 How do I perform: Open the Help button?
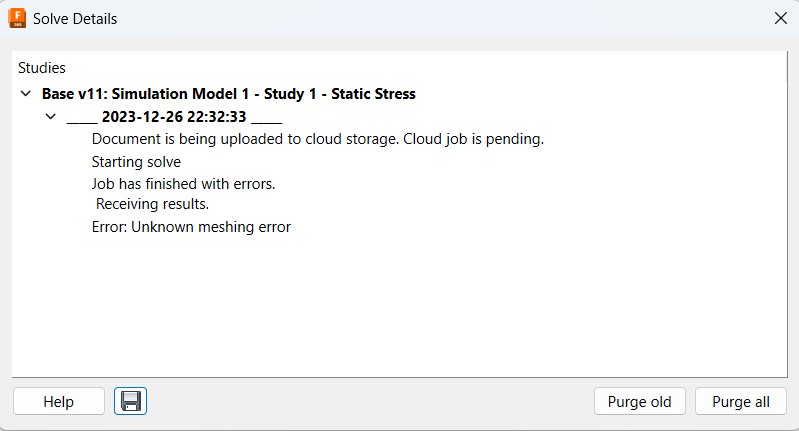[x=59, y=402]
